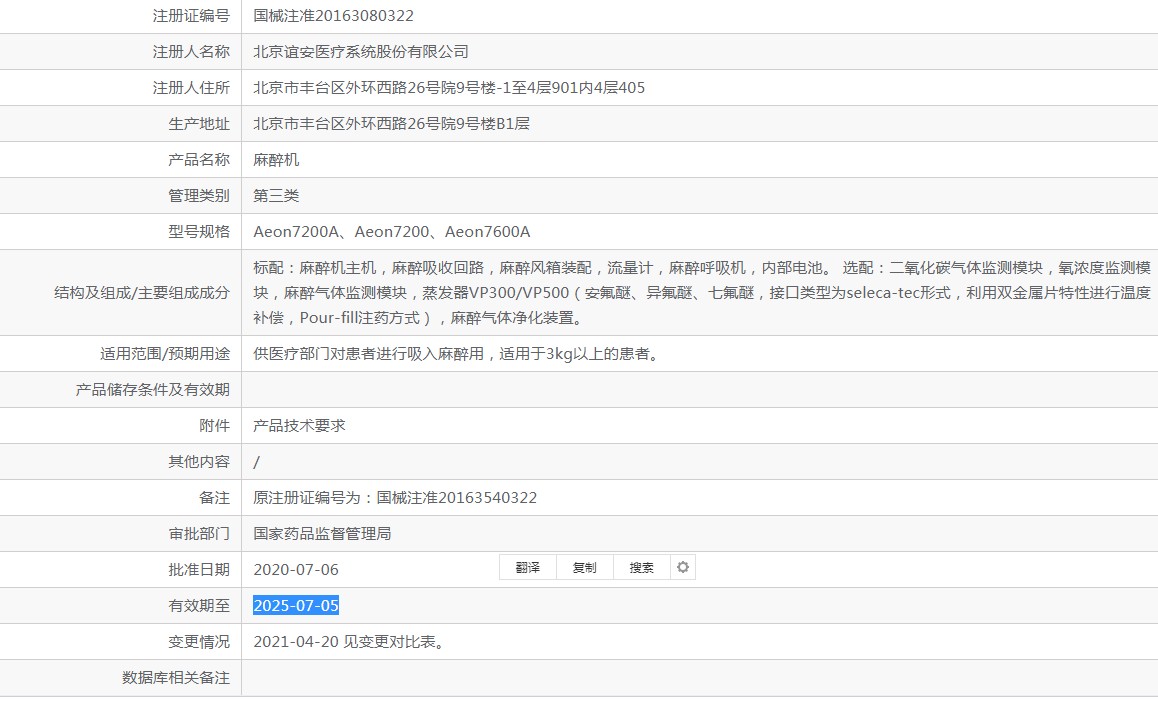
Task: Click the 翻译 (translate) button
Action: click(527, 567)
